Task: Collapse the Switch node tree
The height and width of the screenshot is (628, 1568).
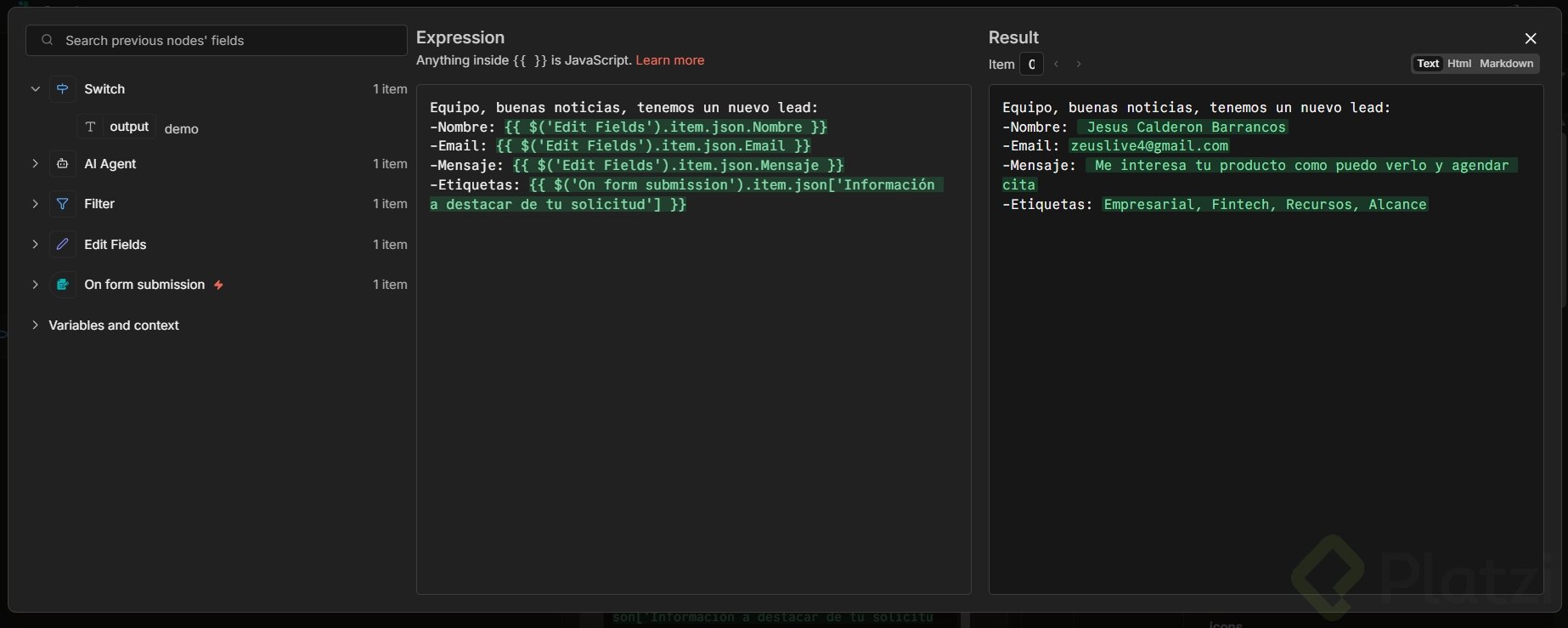Action: click(35, 89)
